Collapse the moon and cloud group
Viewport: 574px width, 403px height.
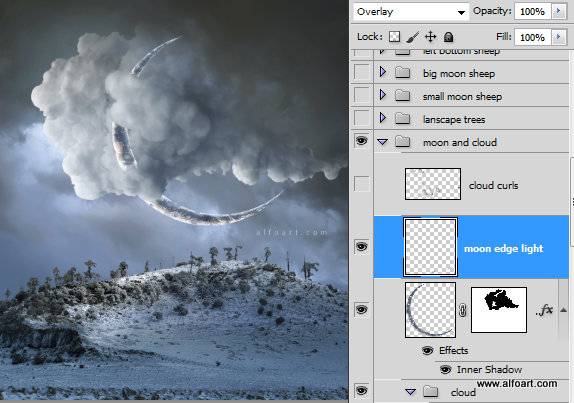click(383, 142)
